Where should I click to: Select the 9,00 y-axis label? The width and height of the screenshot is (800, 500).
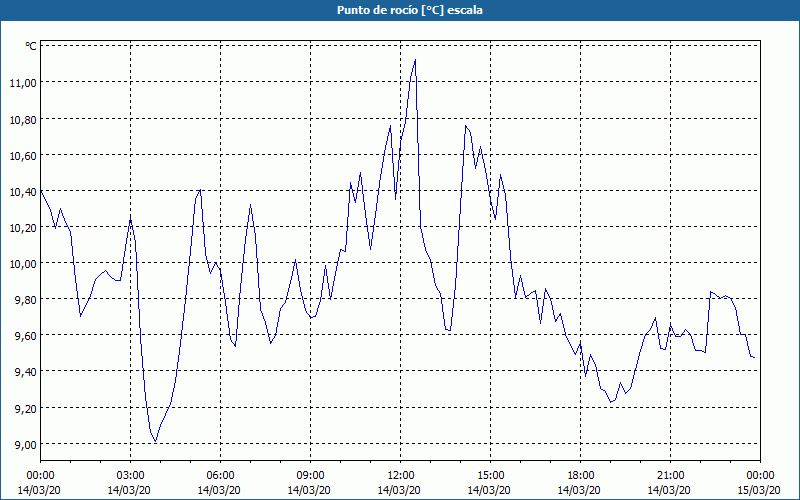tap(27, 444)
